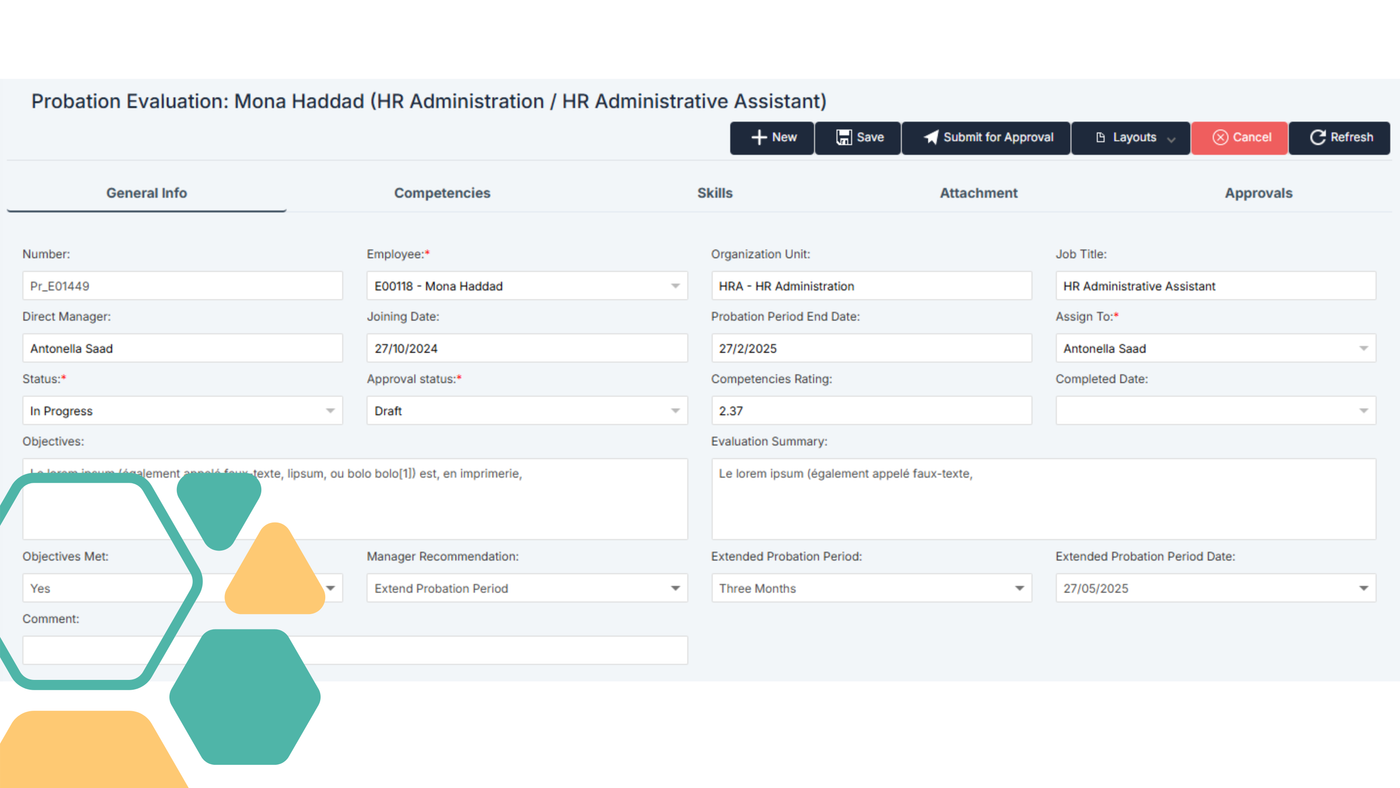
Task: Open the Manager Recommendation dropdown
Action: [x=676, y=588]
